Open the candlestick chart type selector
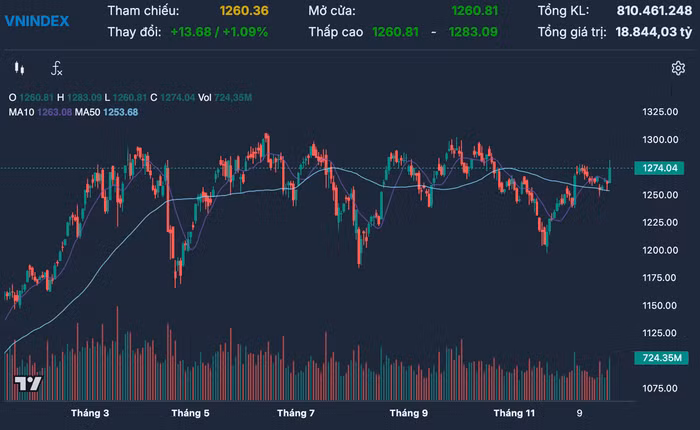Viewport: 700px width, 430px height. (19, 69)
